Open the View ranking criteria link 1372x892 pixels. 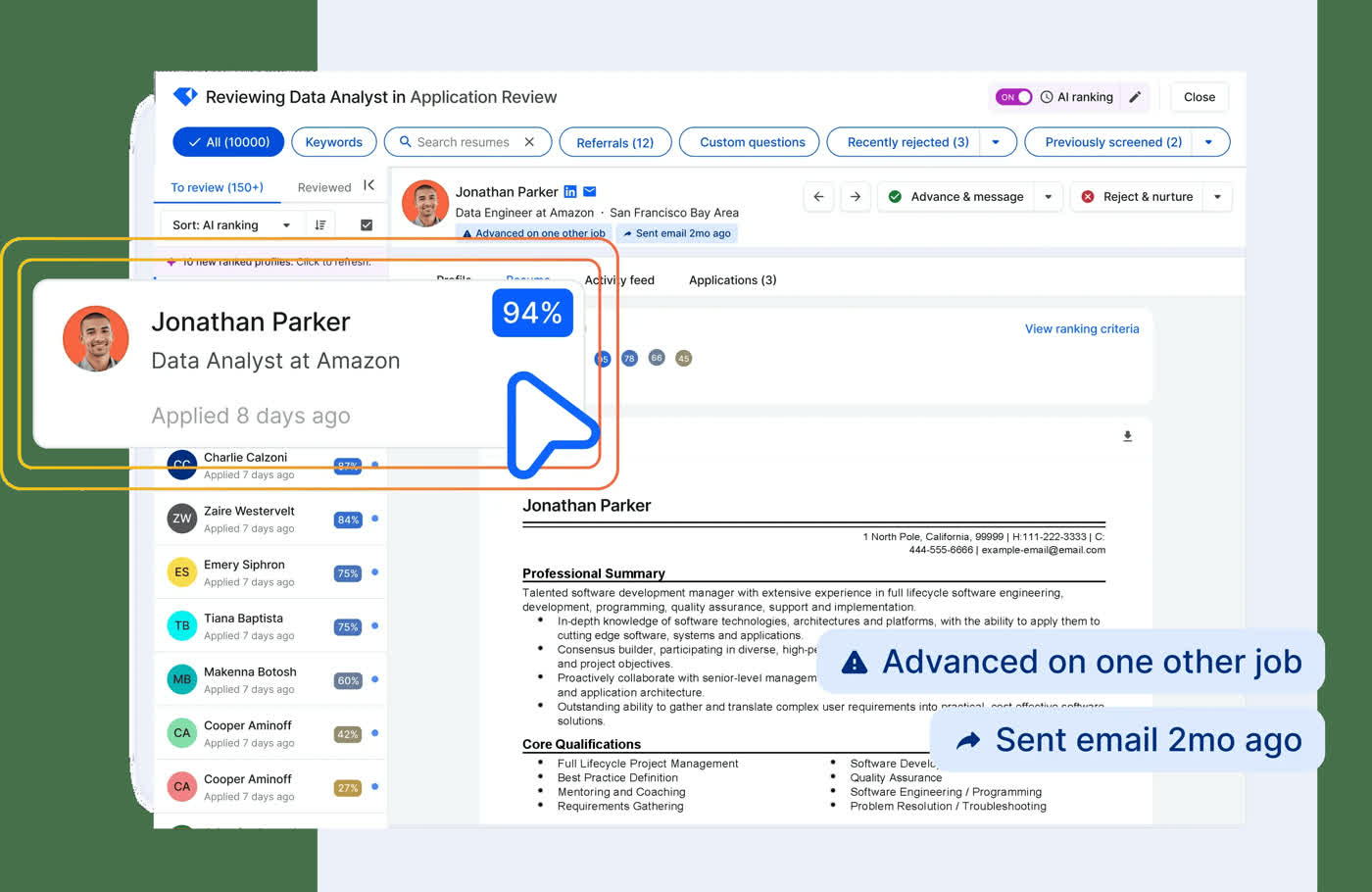pos(1082,329)
